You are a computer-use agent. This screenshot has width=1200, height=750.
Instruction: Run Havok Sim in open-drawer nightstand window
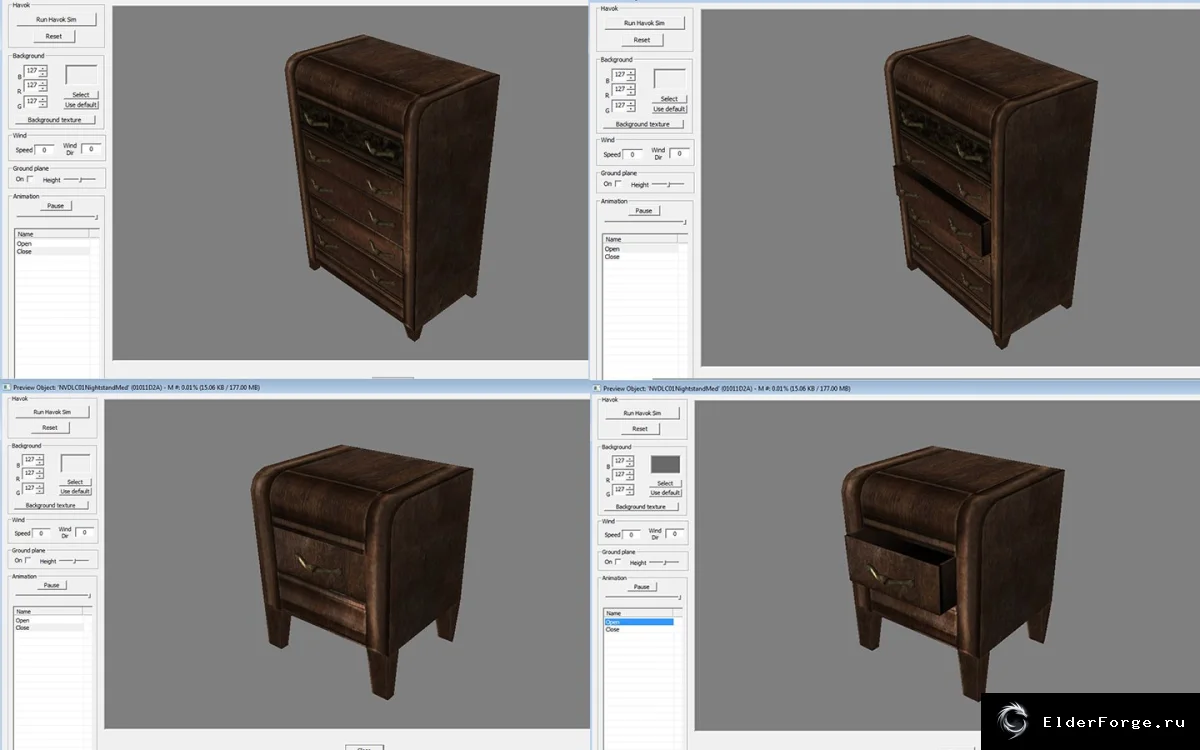(x=640, y=413)
